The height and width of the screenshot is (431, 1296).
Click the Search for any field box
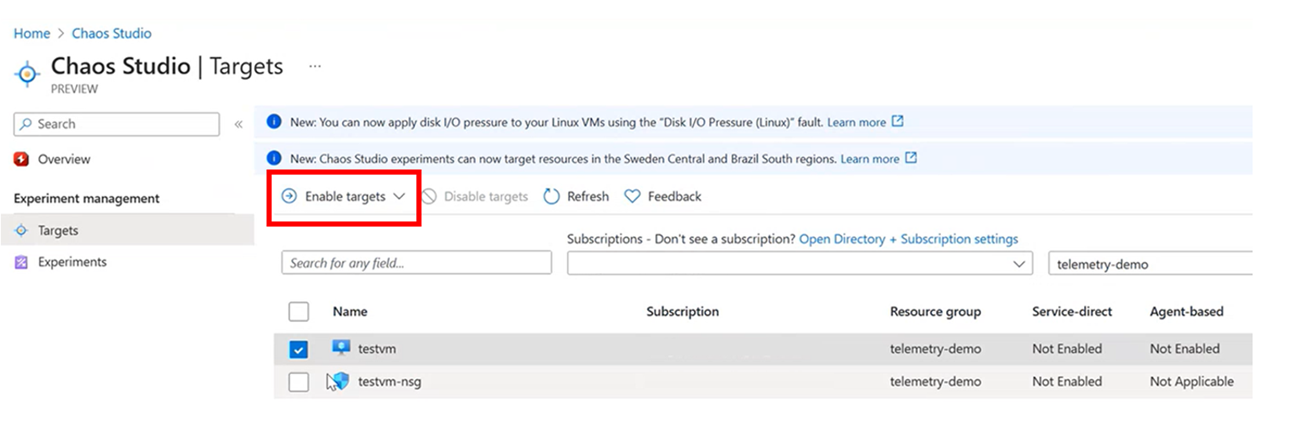pyautogui.click(x=416, y=263)
